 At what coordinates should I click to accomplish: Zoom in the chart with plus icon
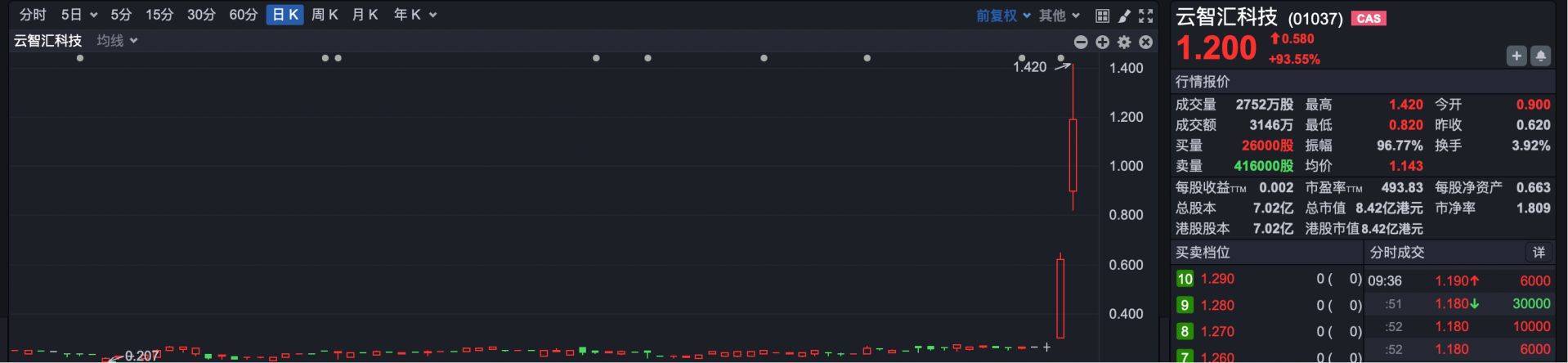coord(1102,42)
